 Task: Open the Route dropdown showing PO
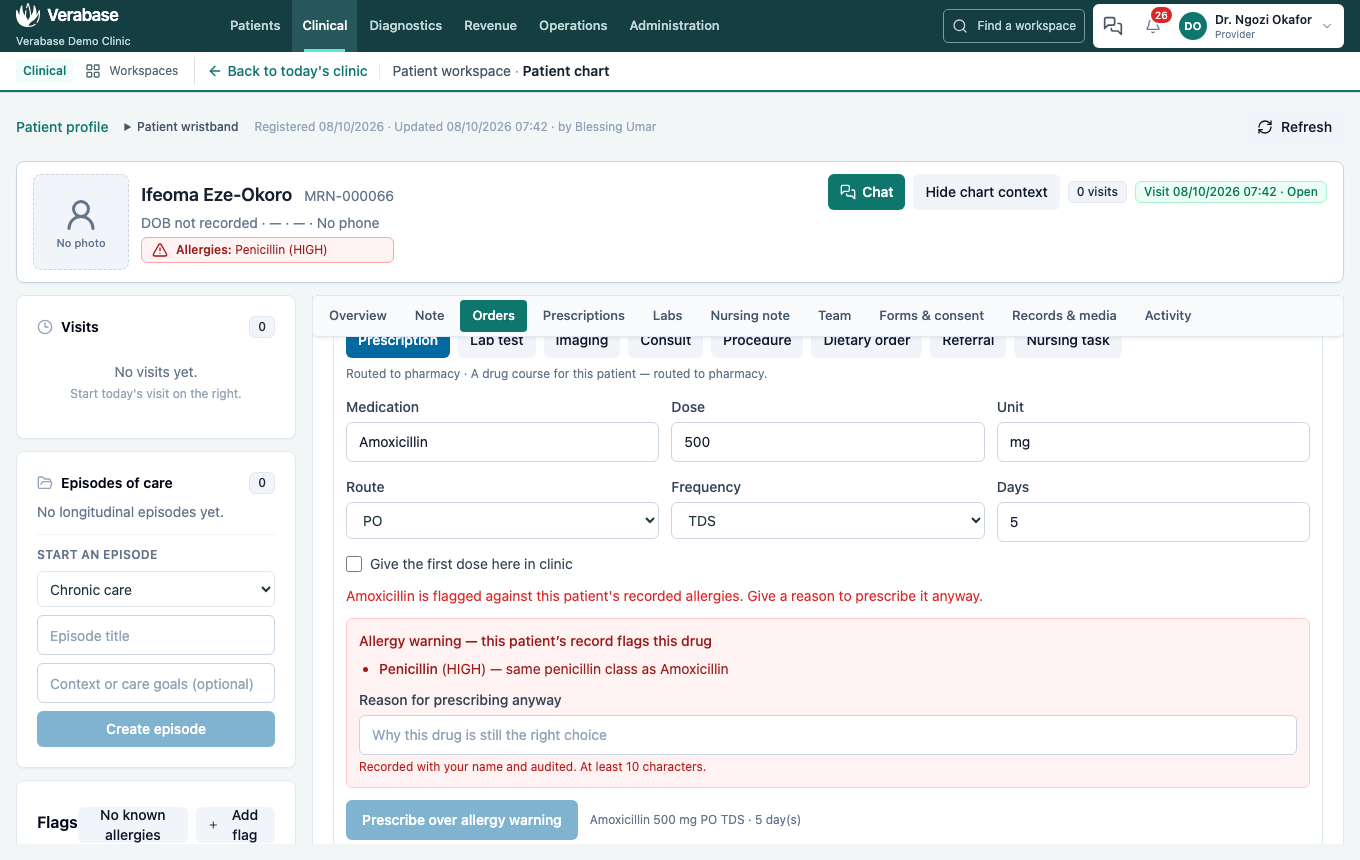(x=502, y=521)
